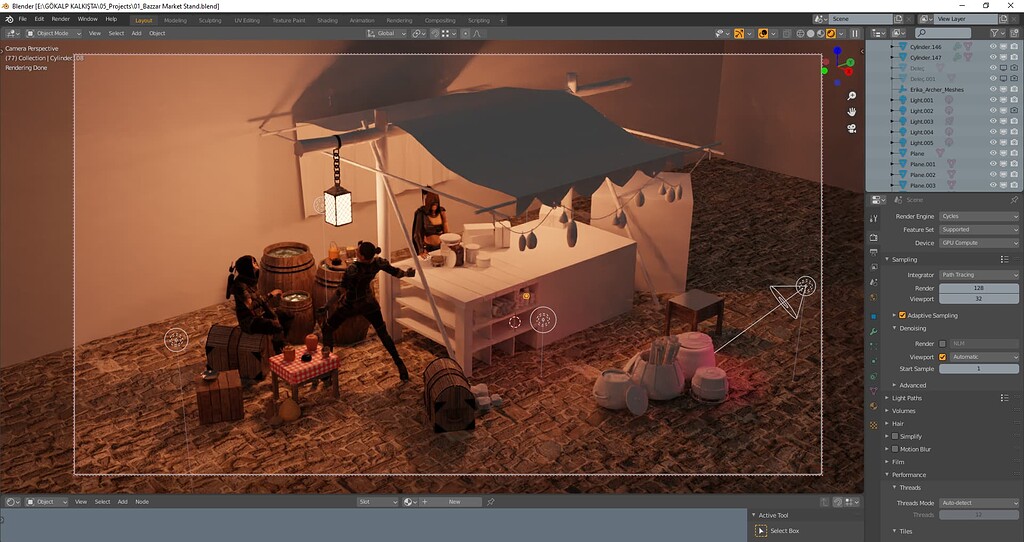
Task: Switch to the Compositing workspace tab
Action: pyautogui.click(x=440, y=20)
